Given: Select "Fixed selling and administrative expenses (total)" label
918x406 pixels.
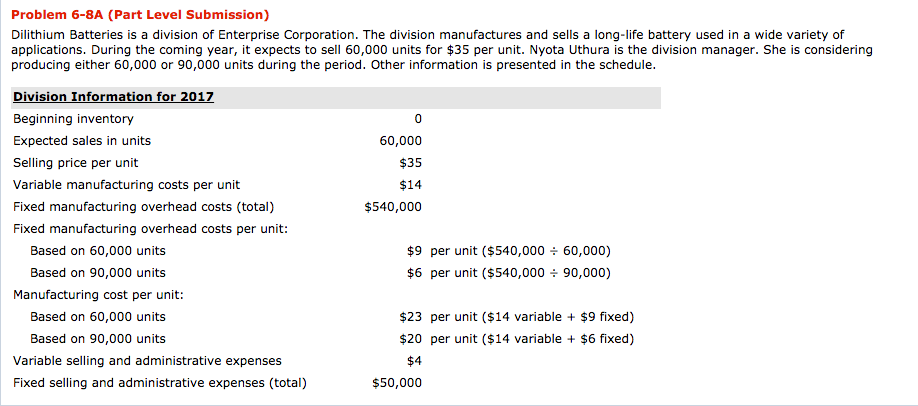Looking at the screenshot, I should (159, 383).
